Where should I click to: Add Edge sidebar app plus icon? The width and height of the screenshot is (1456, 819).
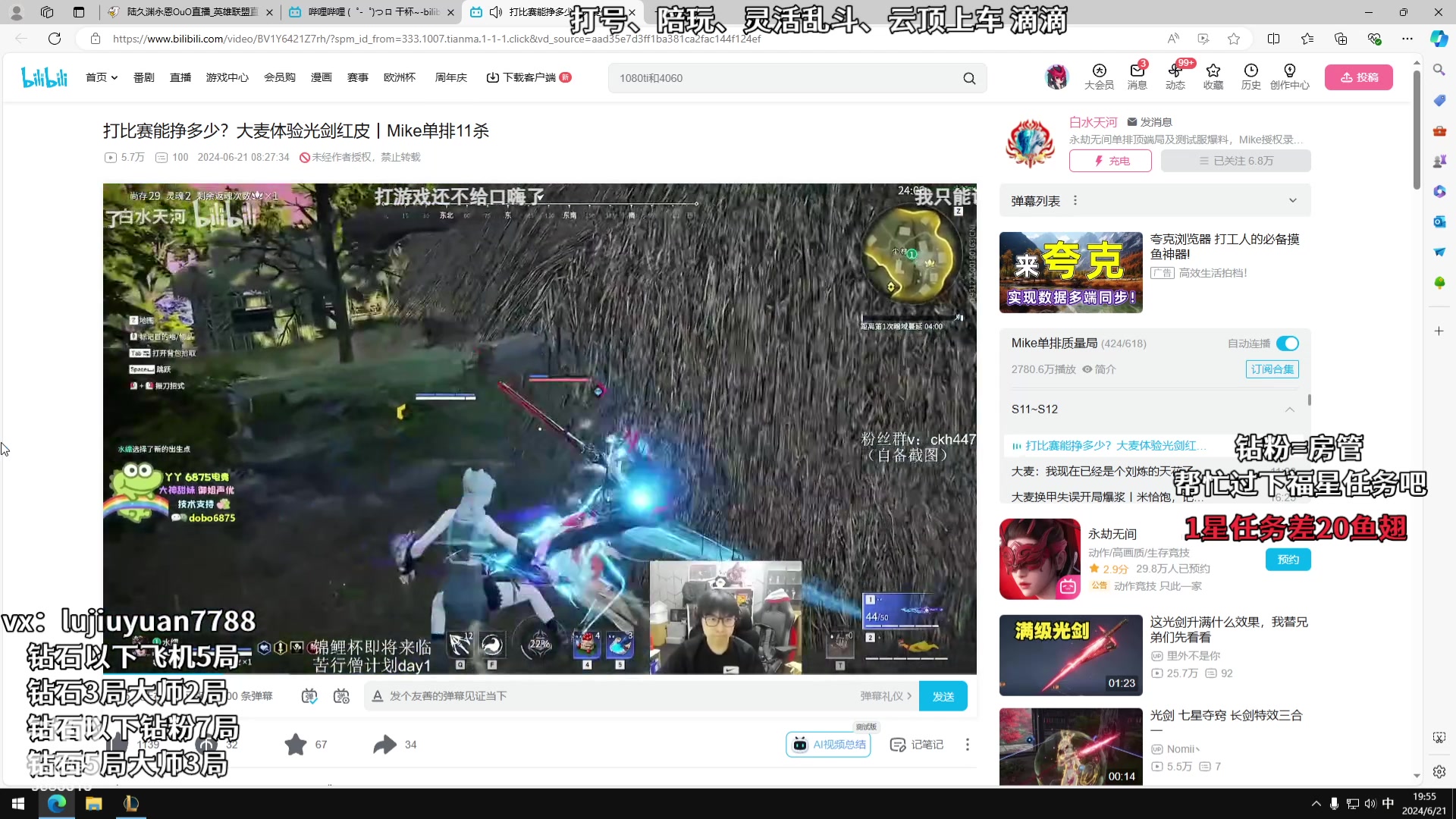point(1439,331)
